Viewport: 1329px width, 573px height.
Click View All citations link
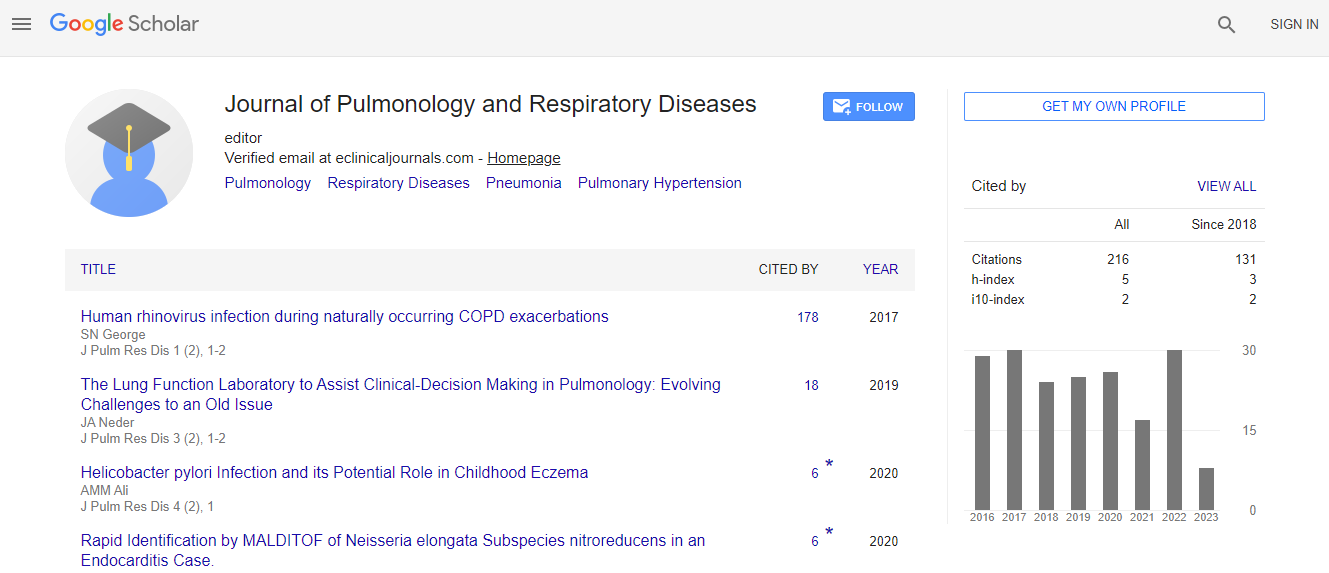(x=1226, y=186)
